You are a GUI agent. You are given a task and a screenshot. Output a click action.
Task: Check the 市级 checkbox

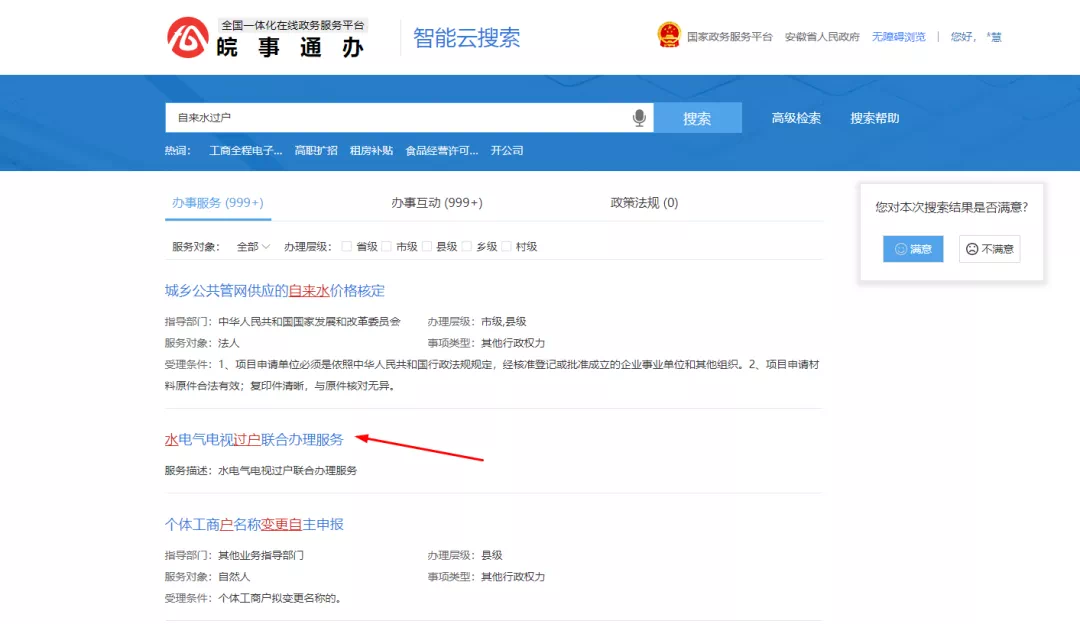pos(387,246)
